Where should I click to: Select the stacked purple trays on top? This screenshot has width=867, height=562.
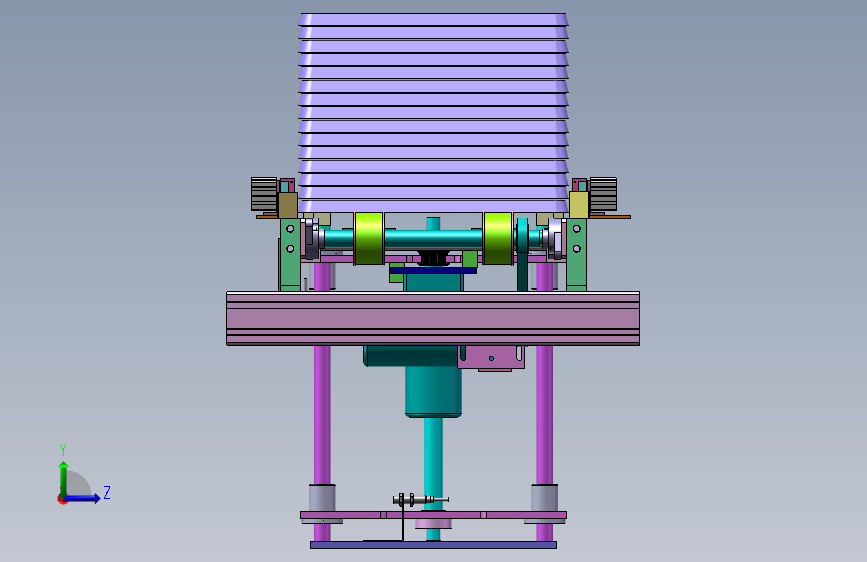pos(434,113)
